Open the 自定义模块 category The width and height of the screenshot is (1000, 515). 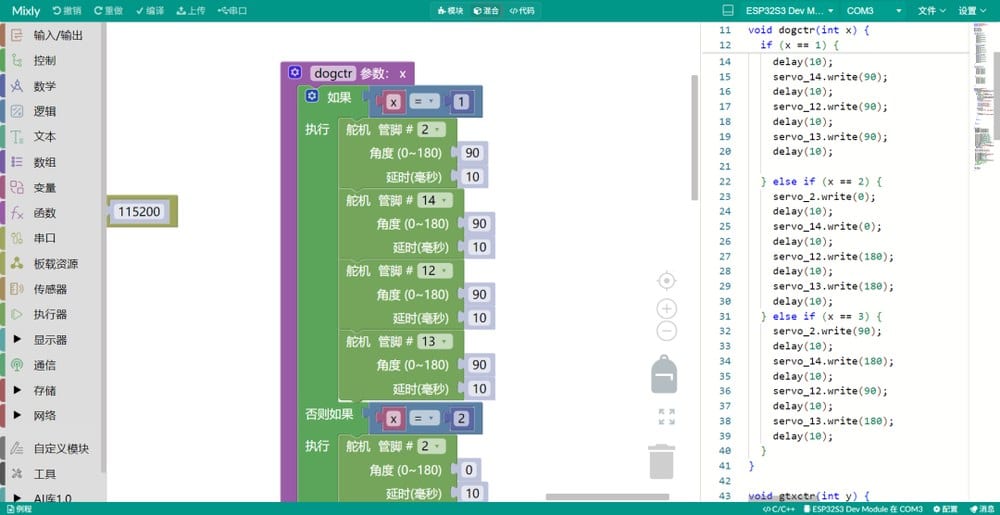click(51, 449)
